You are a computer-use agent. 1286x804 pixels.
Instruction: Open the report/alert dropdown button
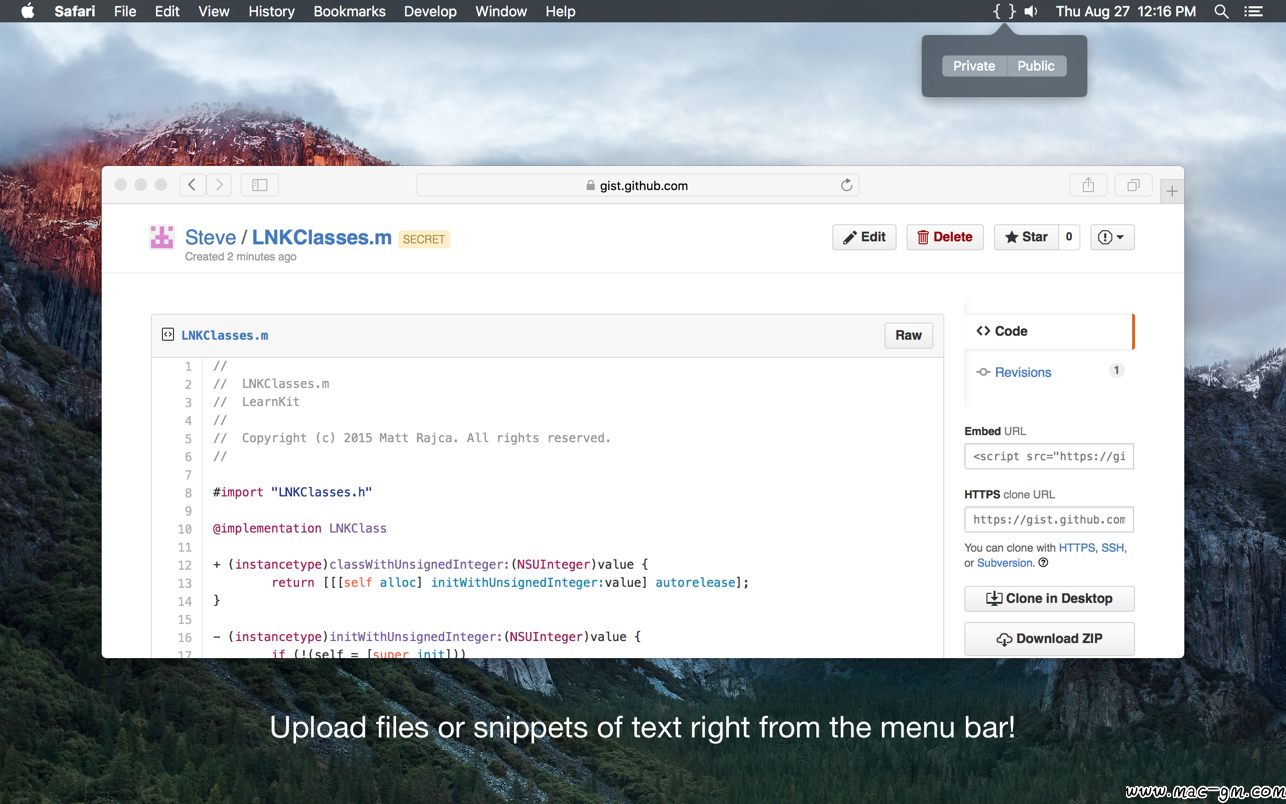[x=1112, y=237]
